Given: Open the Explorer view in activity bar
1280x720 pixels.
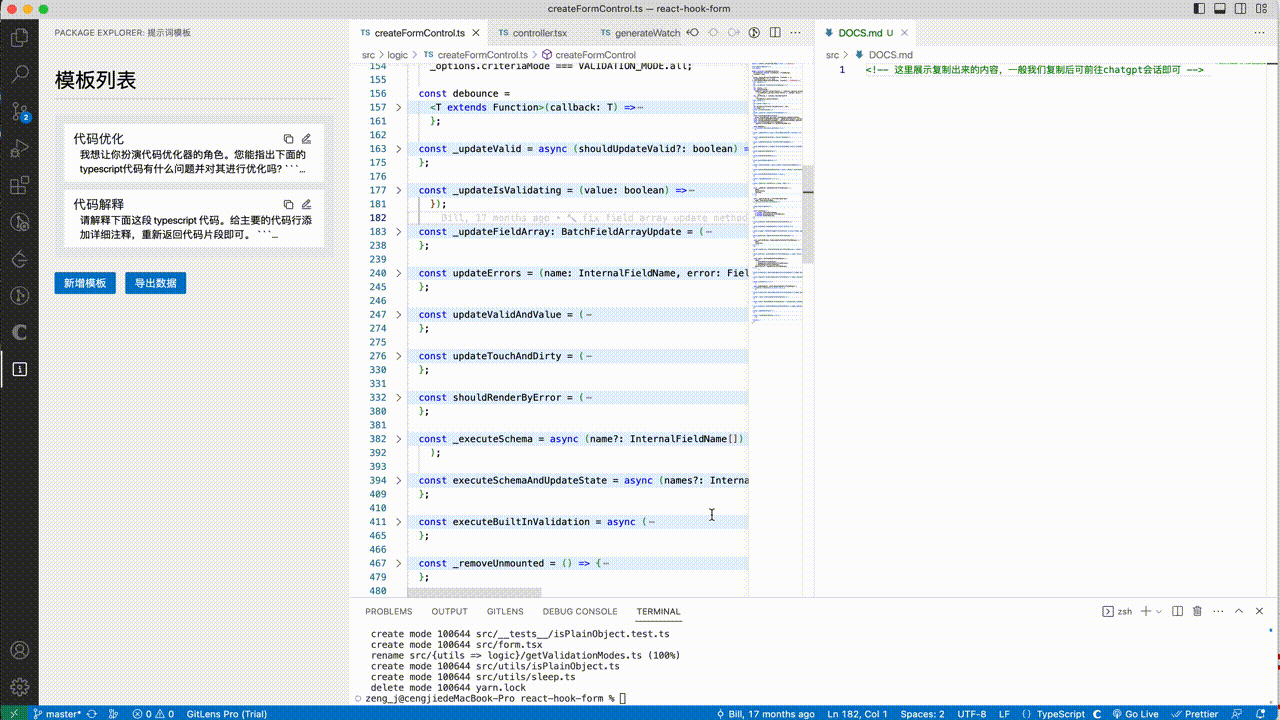Looking at the screenshot, I should point(19,38).
